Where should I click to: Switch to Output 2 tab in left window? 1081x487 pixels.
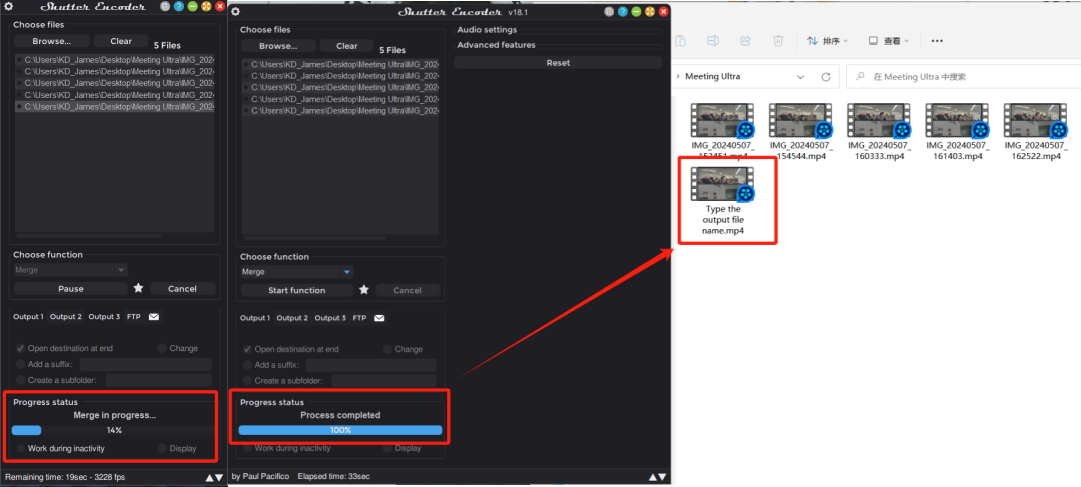tap(65, 317)
